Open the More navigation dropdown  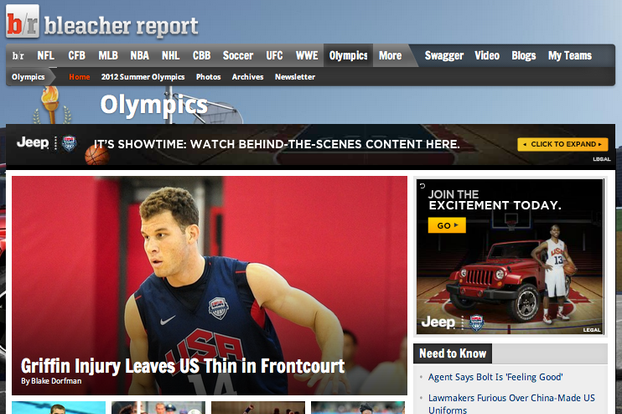[x=390, y=56]
